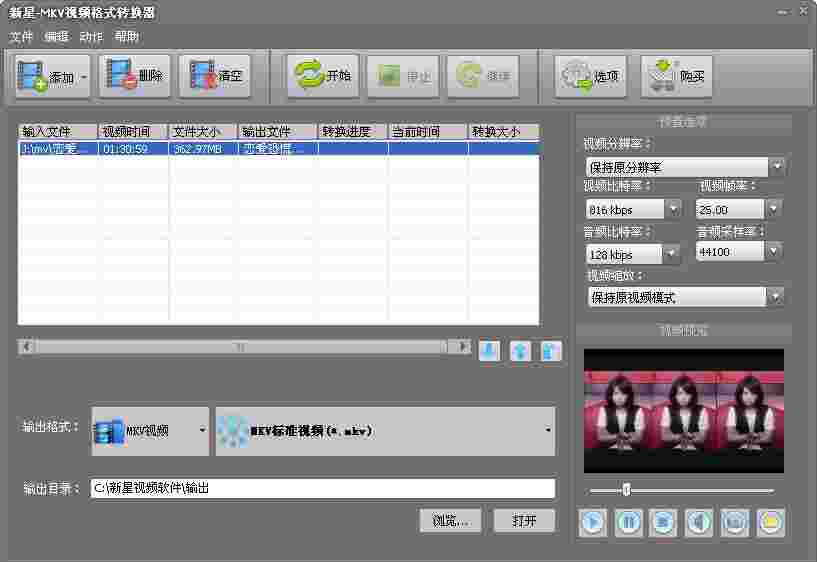This screenshot has width=817, height=562.
Task: Open the 816 kbps video bitrate dropdown
Action: (673, 209)
